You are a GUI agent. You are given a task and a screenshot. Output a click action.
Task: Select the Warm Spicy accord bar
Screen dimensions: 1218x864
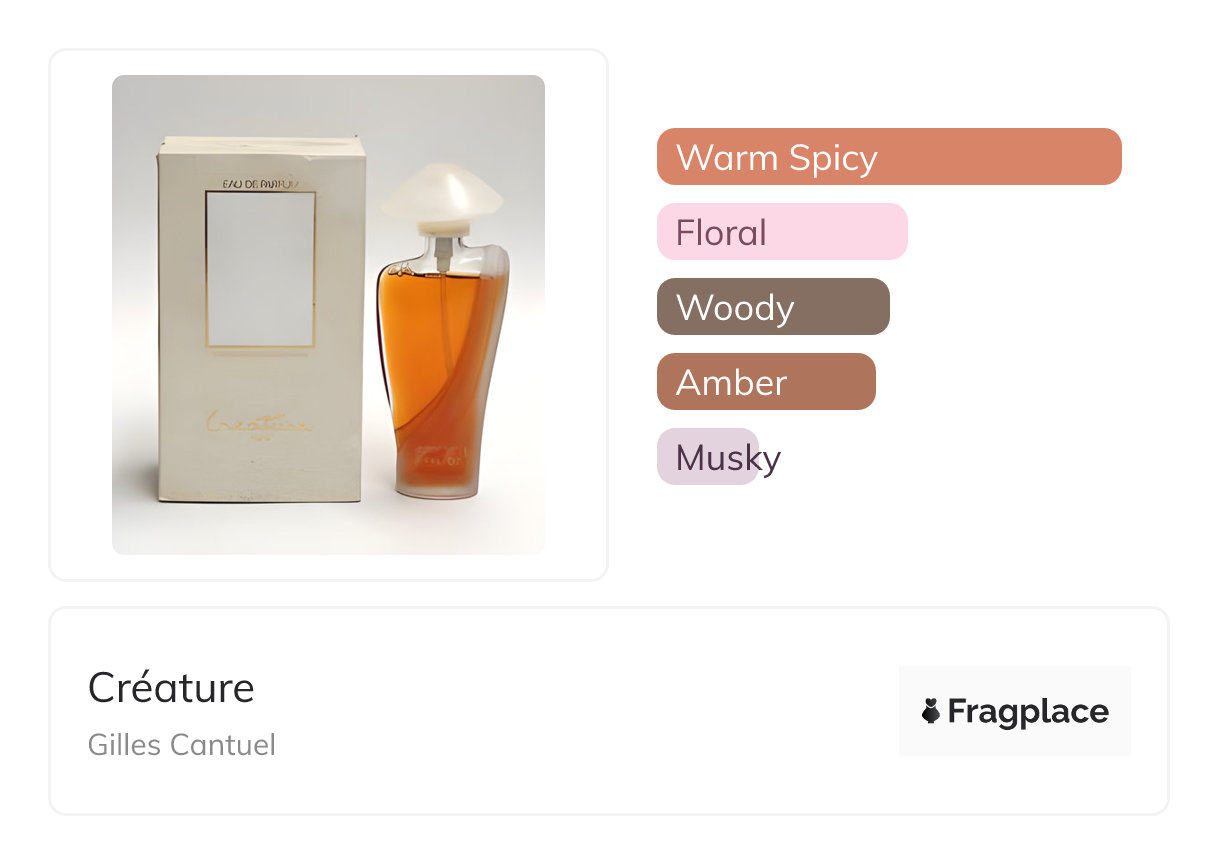888,157
